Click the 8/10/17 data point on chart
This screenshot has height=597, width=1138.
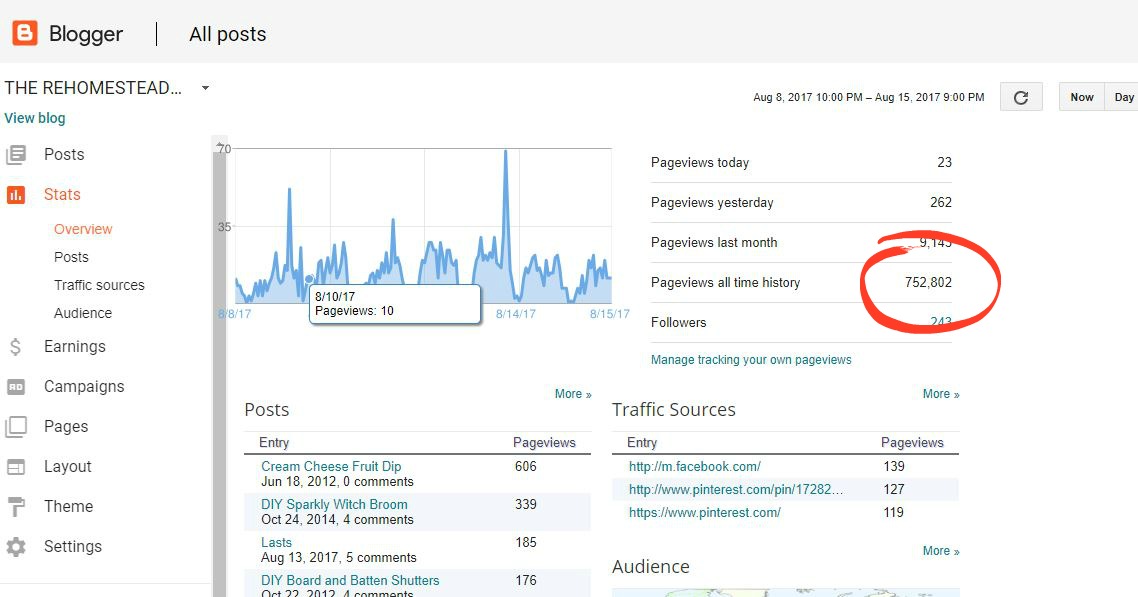pos(309,279)
